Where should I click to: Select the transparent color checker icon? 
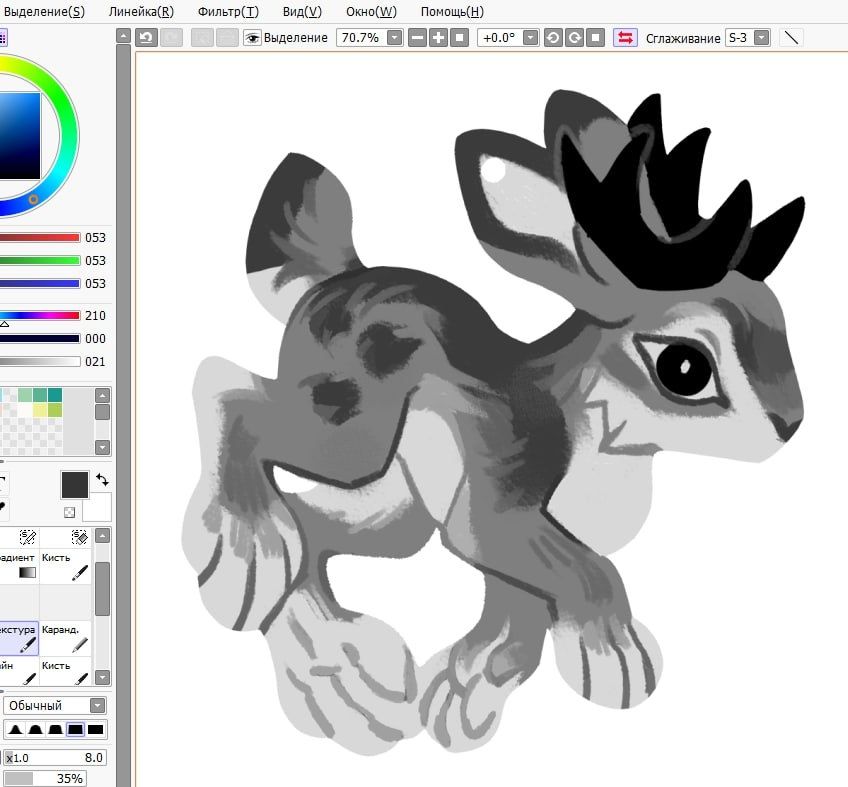click(x=69, y=512)
